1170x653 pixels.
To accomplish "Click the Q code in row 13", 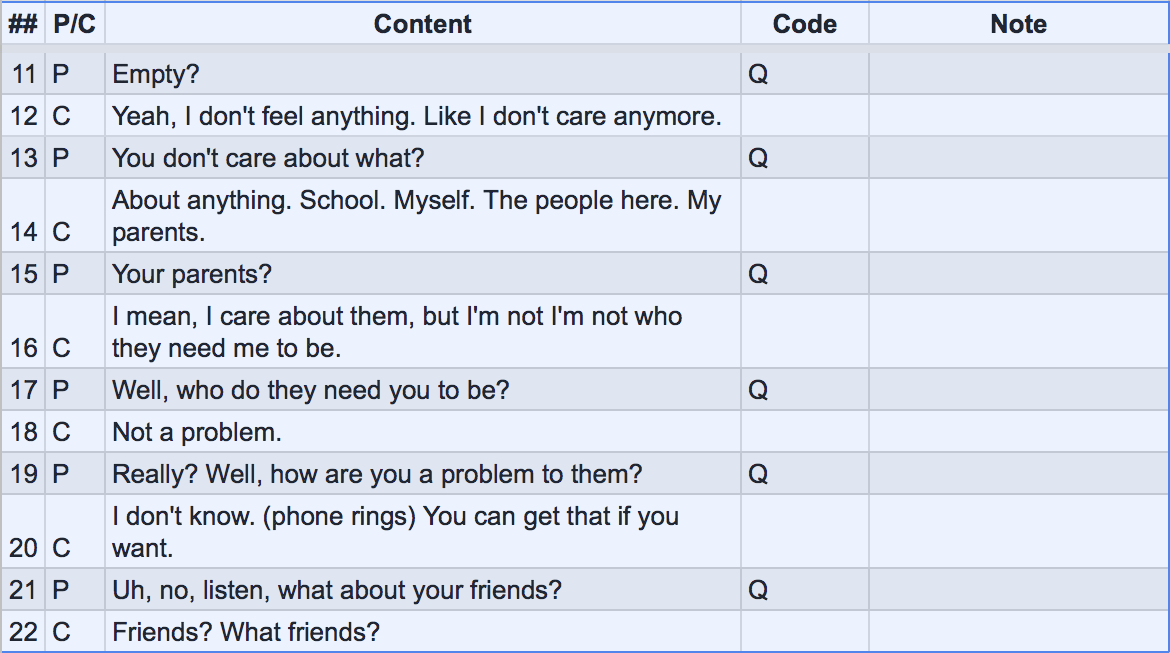I will coord(758,158).
